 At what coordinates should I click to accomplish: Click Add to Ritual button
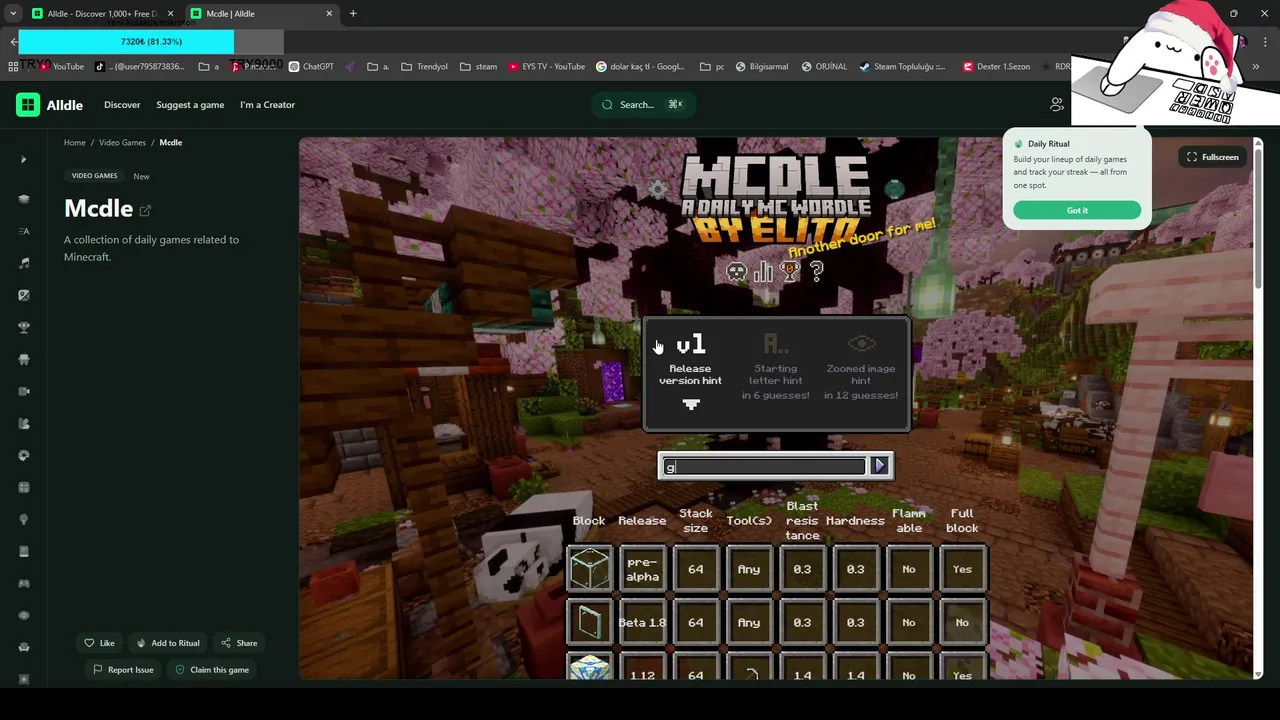[168, 643]
